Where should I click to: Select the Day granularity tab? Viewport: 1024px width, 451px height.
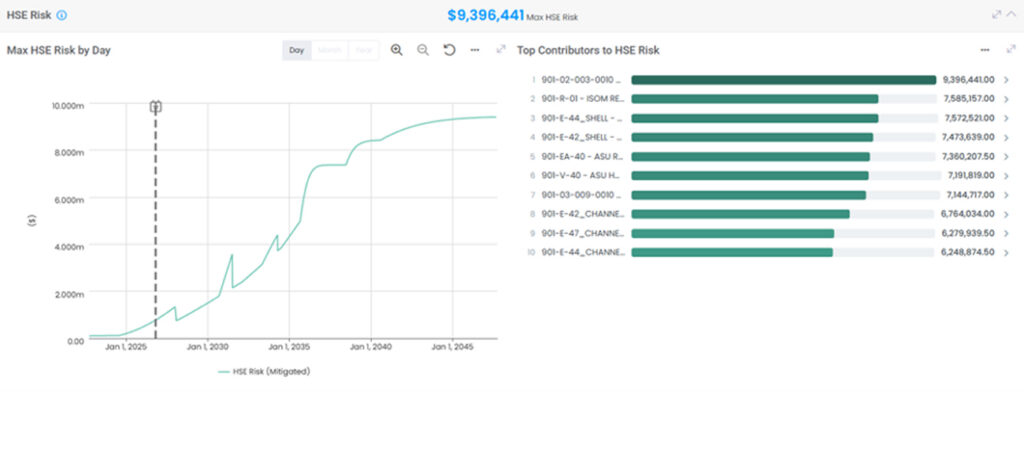click(x=296, y=50)
